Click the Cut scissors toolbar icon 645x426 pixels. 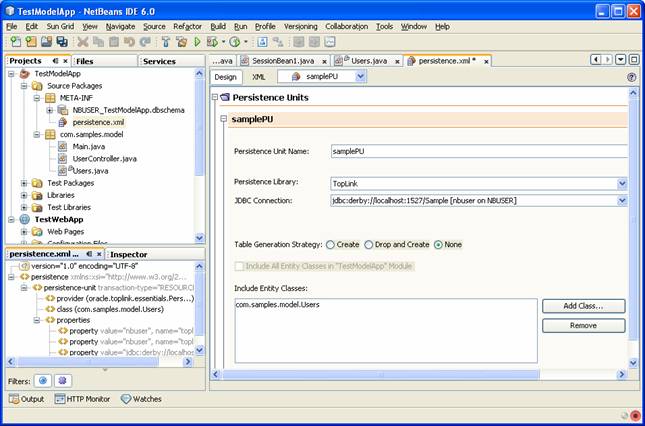(x=82, y=42)
